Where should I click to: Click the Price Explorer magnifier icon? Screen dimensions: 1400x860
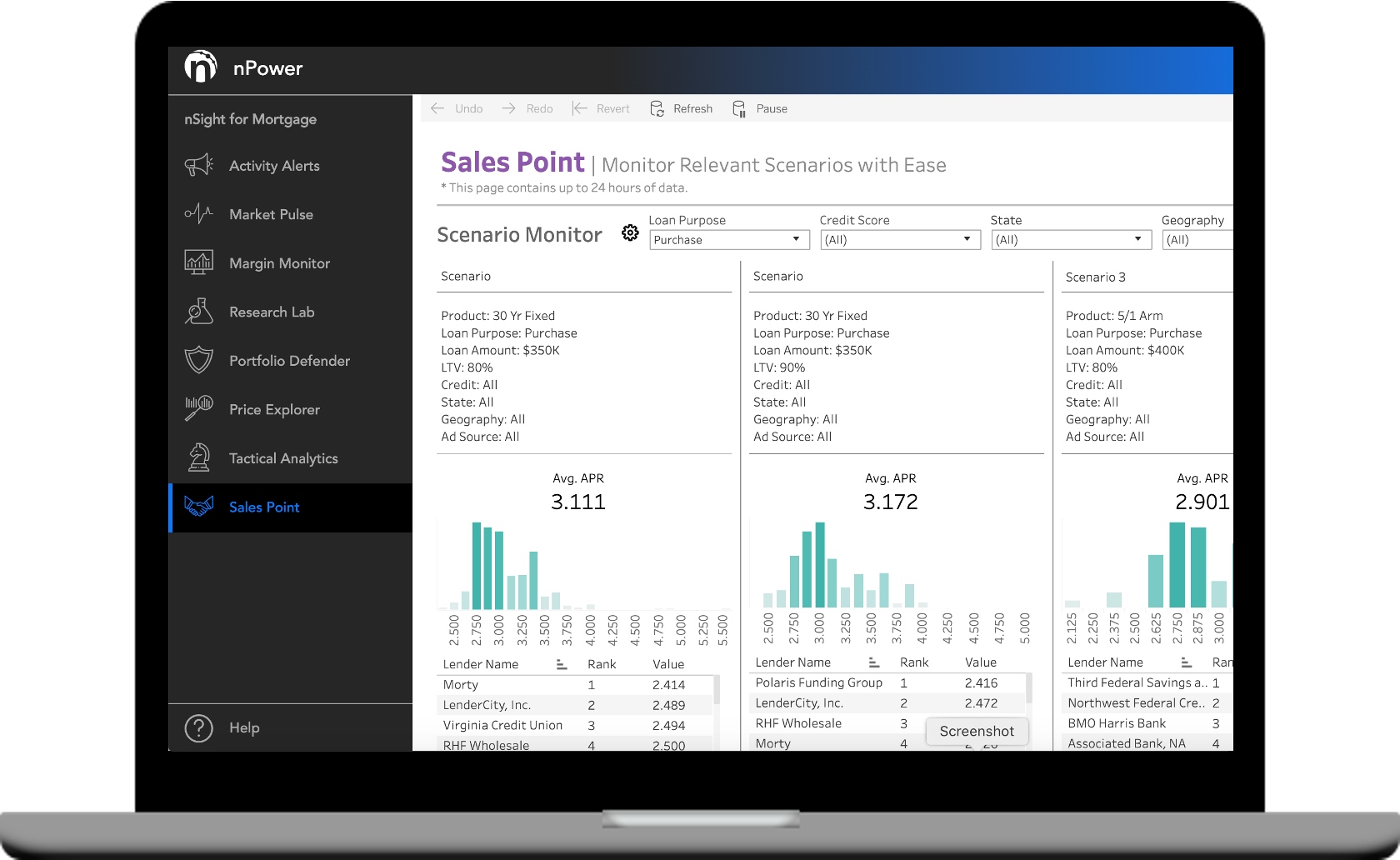pos(198,408)
